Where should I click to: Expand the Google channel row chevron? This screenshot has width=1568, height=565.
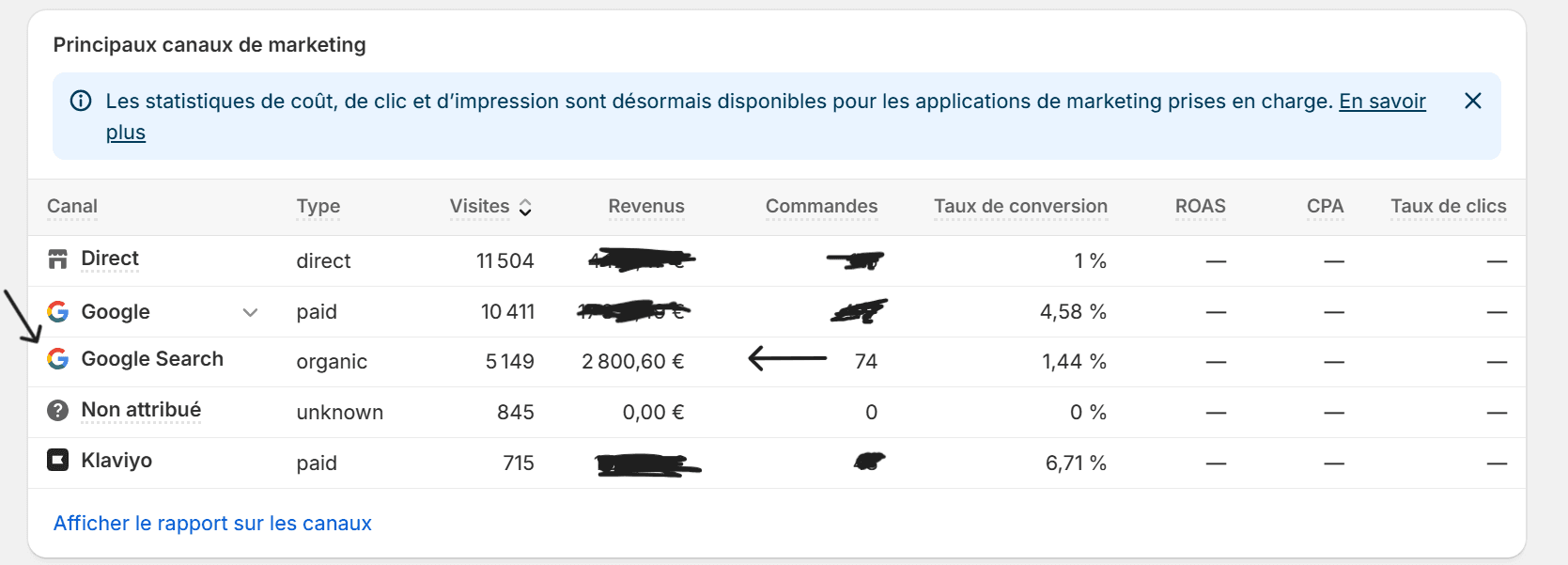[x=250, y=312]
